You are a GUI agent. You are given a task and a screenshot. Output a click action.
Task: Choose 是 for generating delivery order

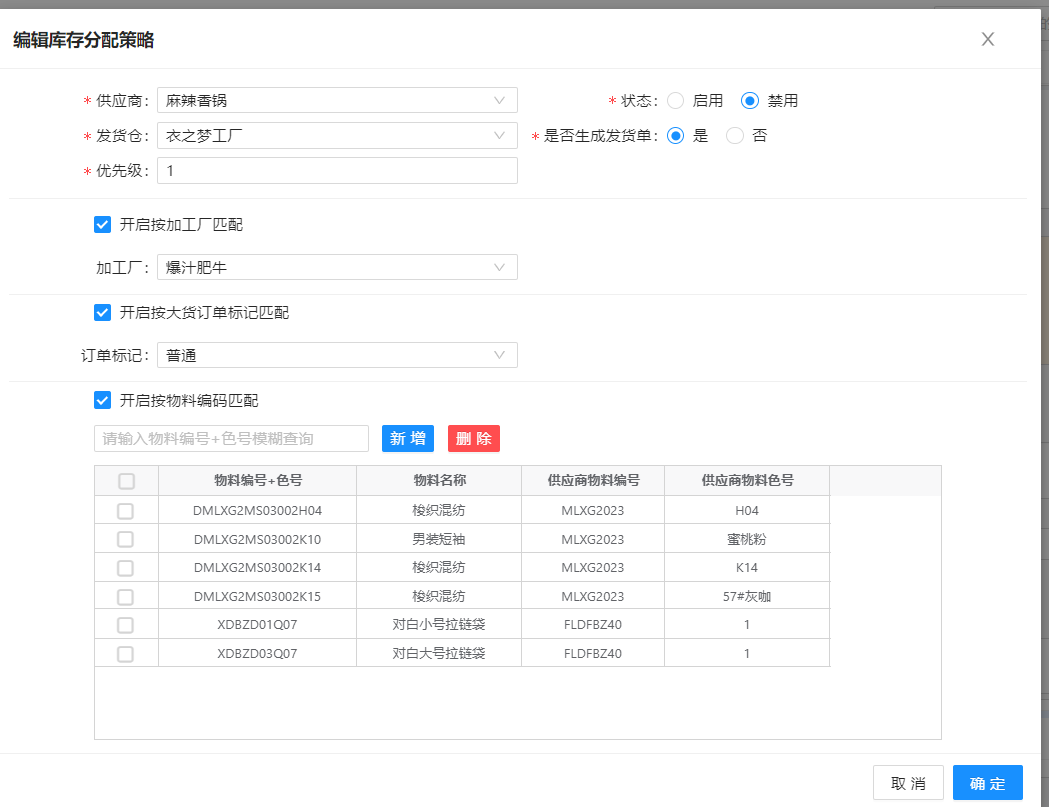[676, 136]
